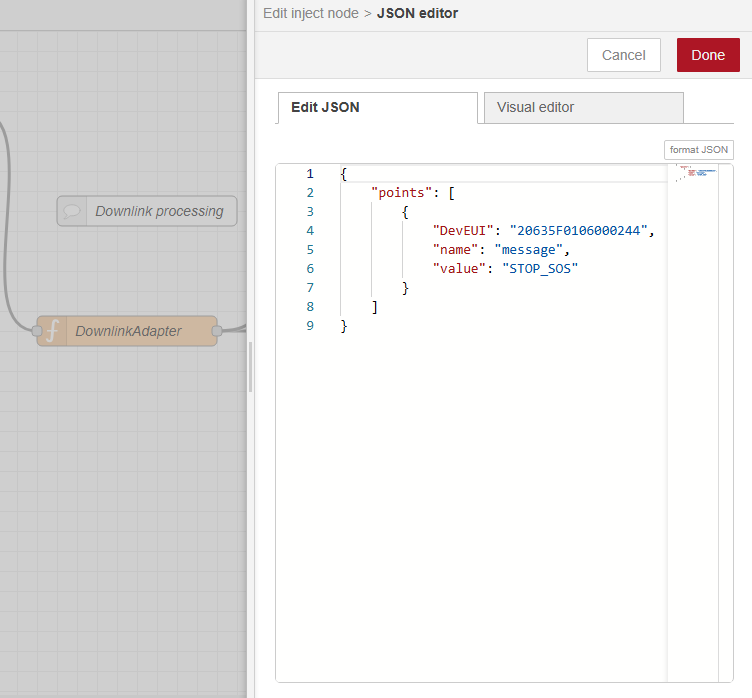Select the DownlinkAdapter node label
This screenshot has width=752, height=698.
(x=129, y=331)
